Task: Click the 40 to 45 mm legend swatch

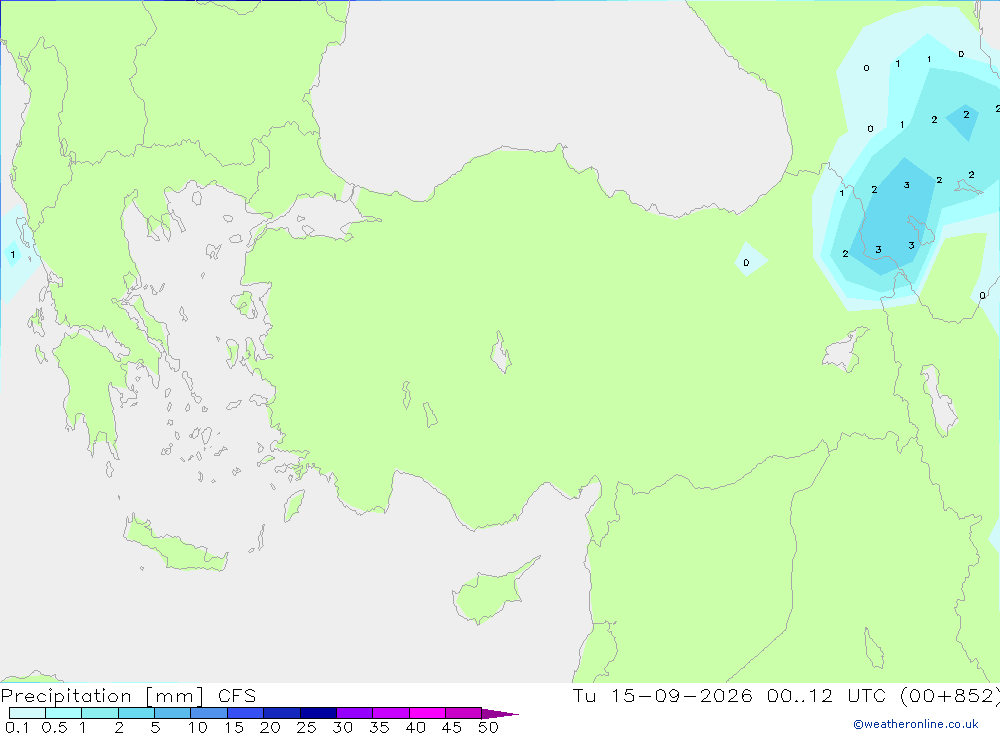Action: pos(427,713)
